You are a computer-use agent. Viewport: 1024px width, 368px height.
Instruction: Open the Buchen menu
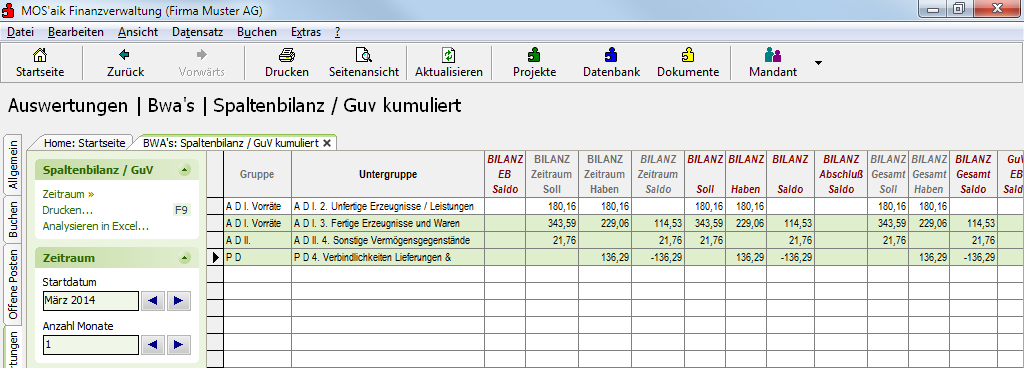click(x=257, y=32)
